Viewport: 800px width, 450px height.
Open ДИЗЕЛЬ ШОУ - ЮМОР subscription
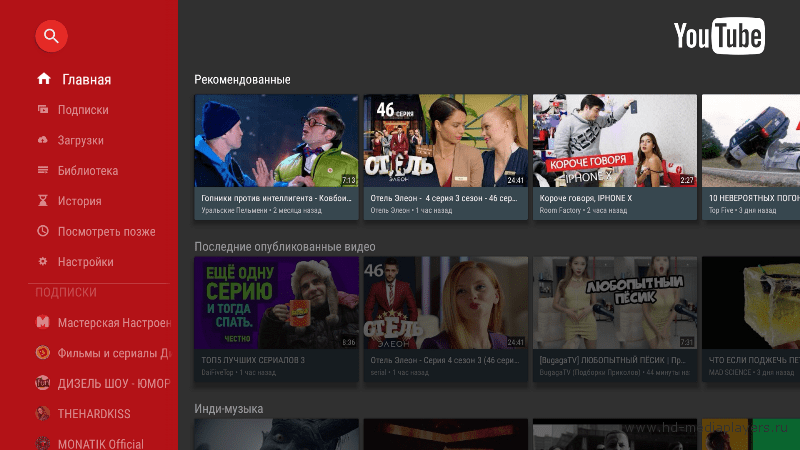click(114, 383)
